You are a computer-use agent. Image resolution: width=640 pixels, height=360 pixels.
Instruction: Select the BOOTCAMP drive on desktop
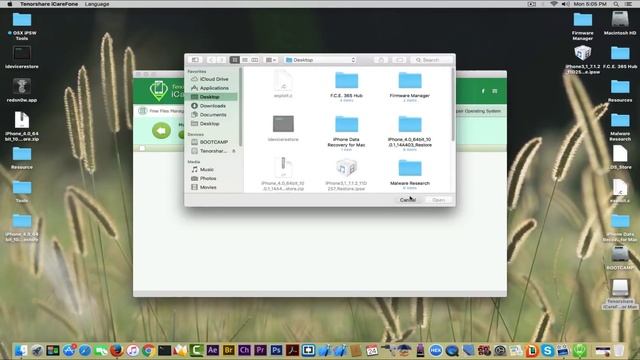tap(620, 258)
